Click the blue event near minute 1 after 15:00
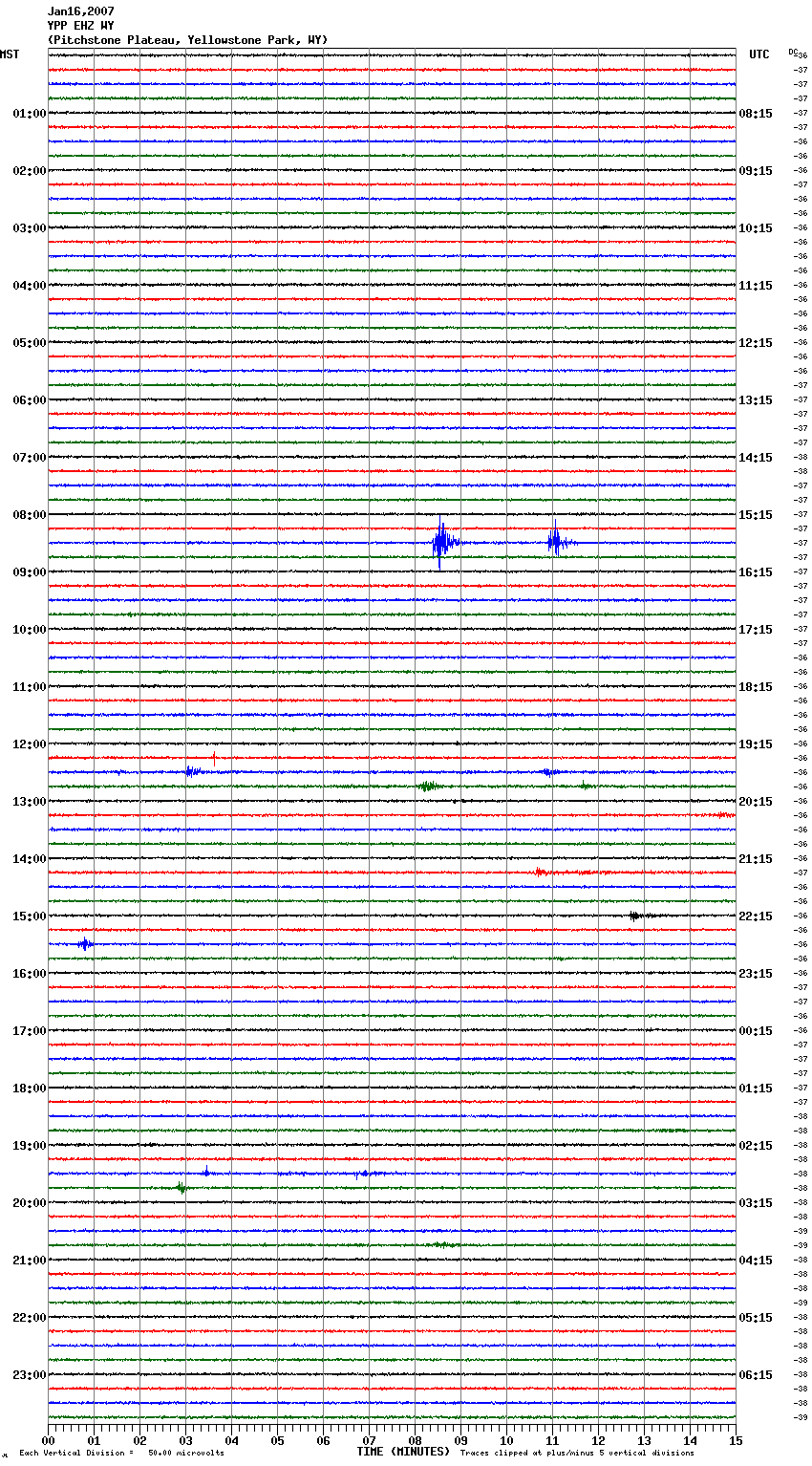The height and width of the screenshot is (1466, 812). point(85,944)
